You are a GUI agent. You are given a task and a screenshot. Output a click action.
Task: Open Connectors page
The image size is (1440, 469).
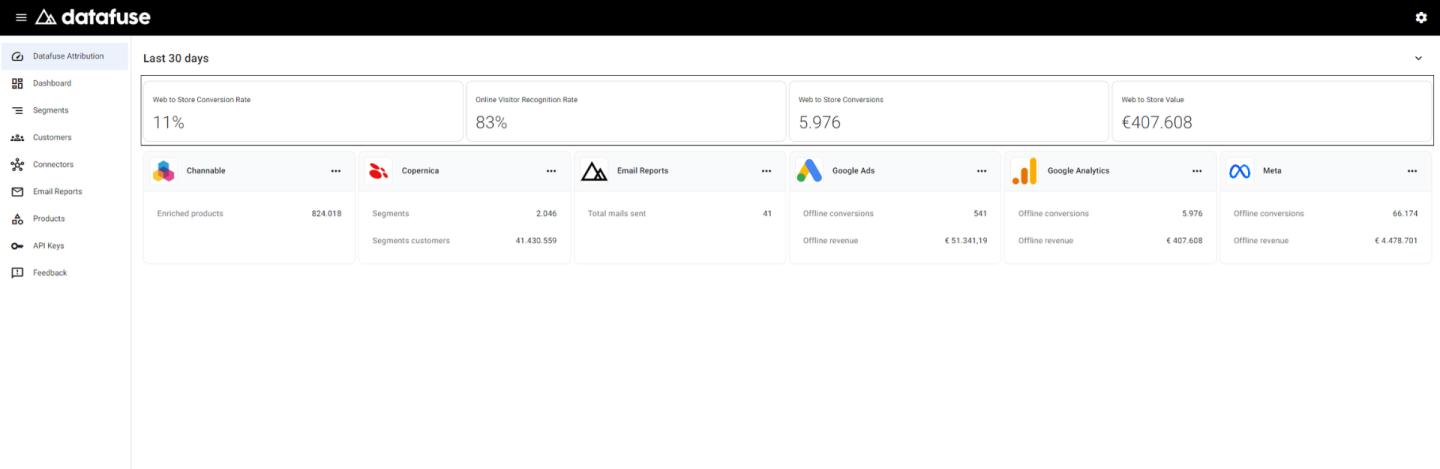[65, 164]
